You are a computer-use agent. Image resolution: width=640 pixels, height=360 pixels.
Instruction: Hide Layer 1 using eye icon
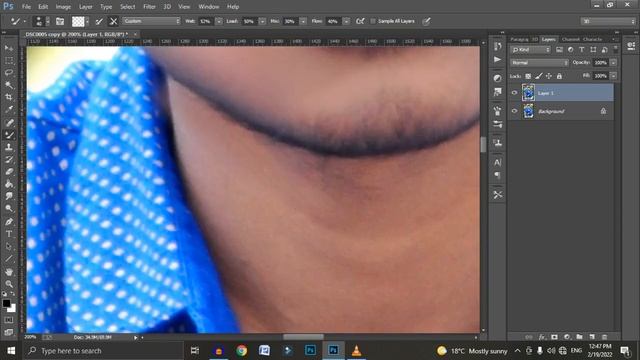click(x=514, y=93)
